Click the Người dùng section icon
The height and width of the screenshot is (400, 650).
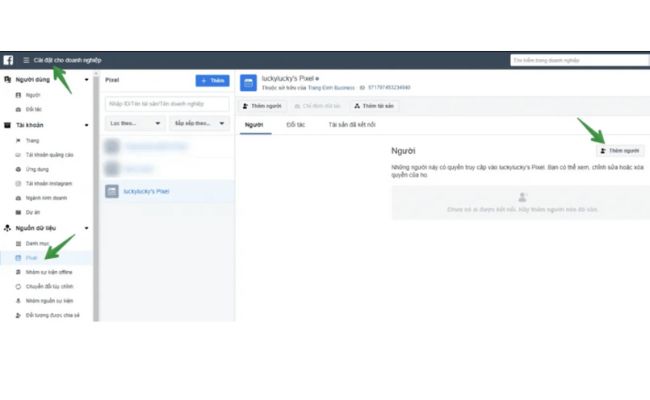tap(7, 79)
